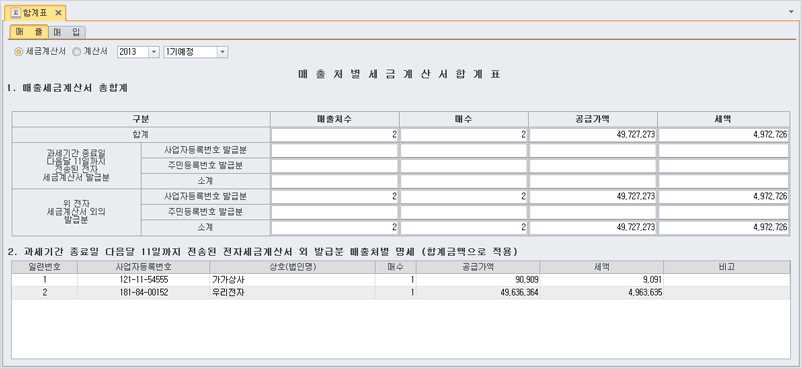Open the 2013 year dropdown
The image size is (802, 369).
pyautogui.click(x=153, y=52)
